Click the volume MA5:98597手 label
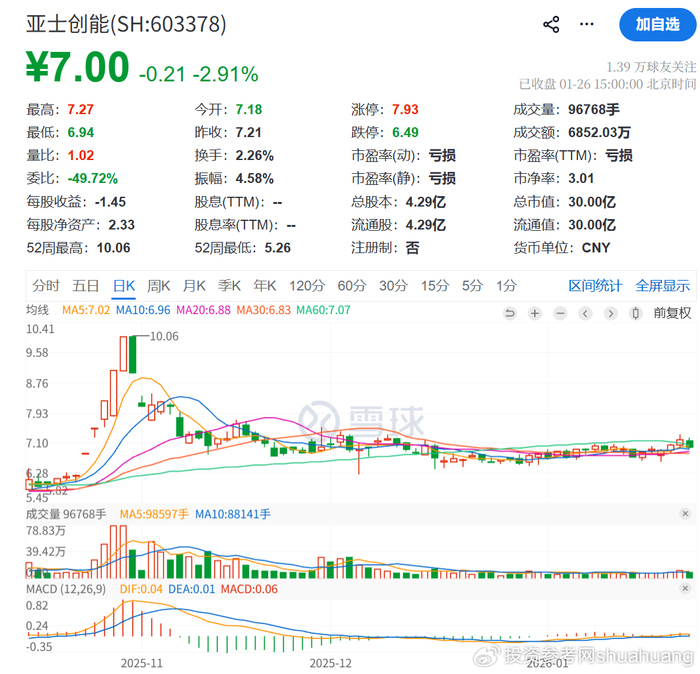The width and height of the screenshot is (700, 674). [154, 514]
